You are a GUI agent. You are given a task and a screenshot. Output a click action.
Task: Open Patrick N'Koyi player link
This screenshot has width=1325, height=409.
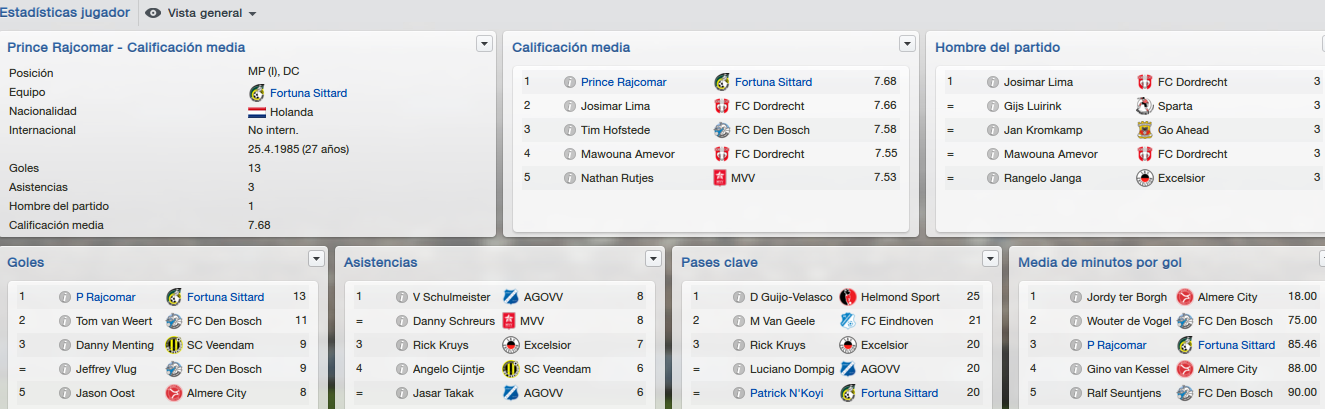786,393
